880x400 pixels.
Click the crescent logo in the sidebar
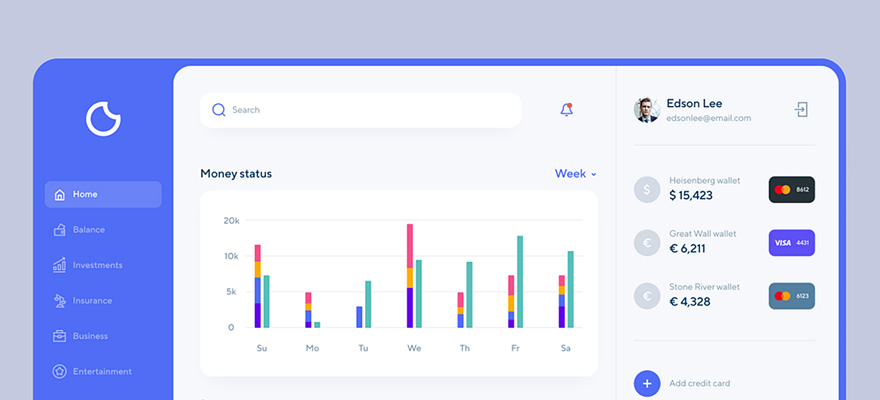click(x=103, y=118)
